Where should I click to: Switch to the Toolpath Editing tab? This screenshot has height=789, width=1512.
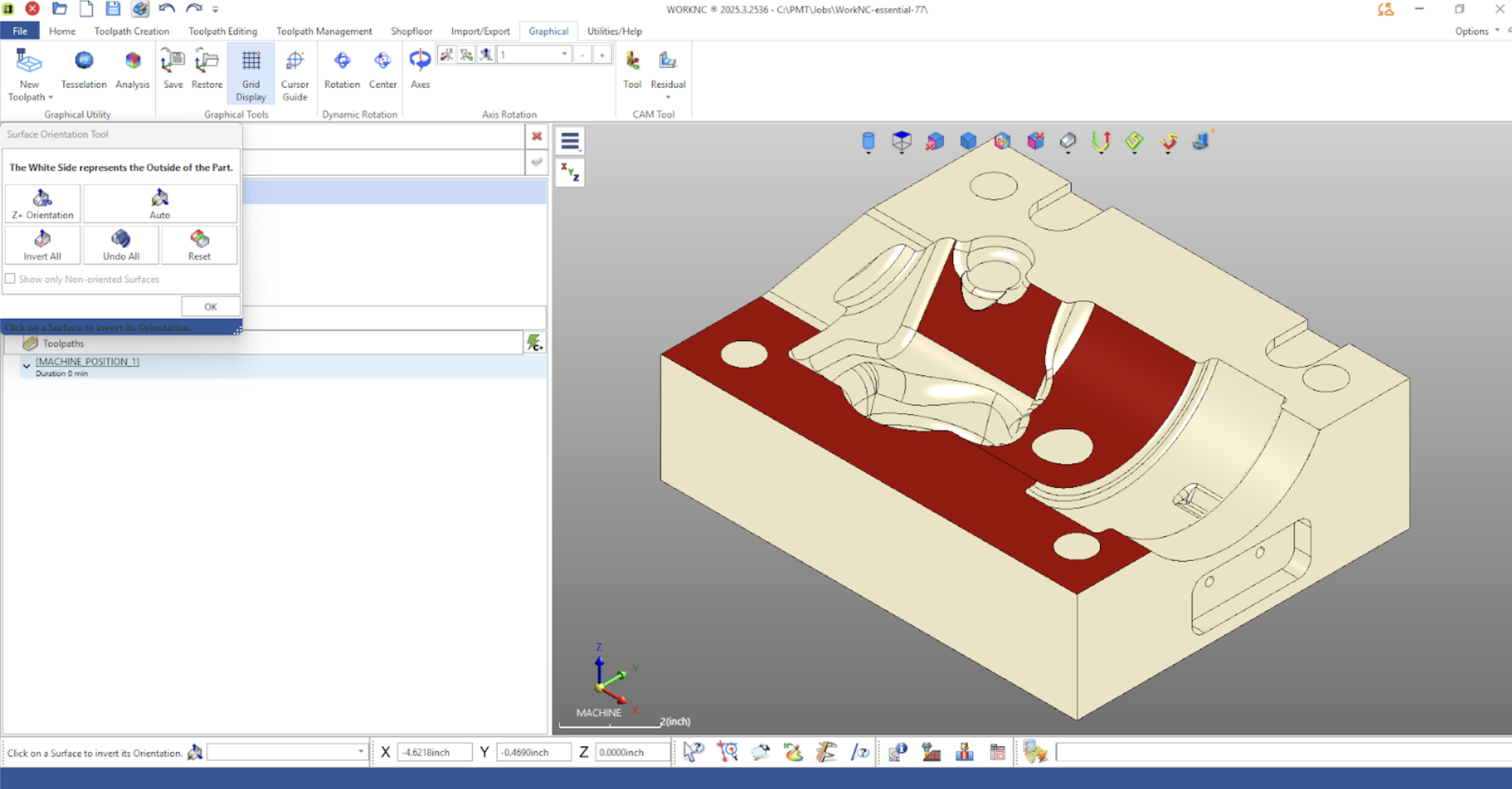click(x=222, y=31)
